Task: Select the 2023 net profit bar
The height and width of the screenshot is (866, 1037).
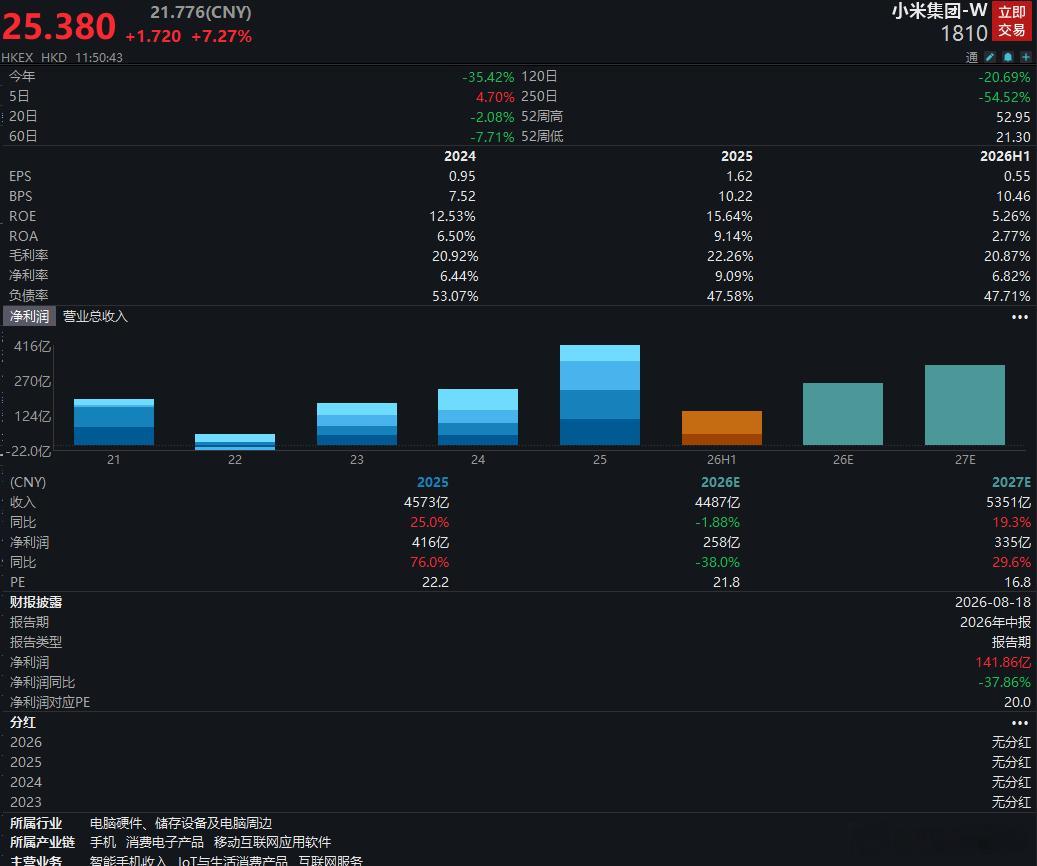Action: [x=357, y=424]
